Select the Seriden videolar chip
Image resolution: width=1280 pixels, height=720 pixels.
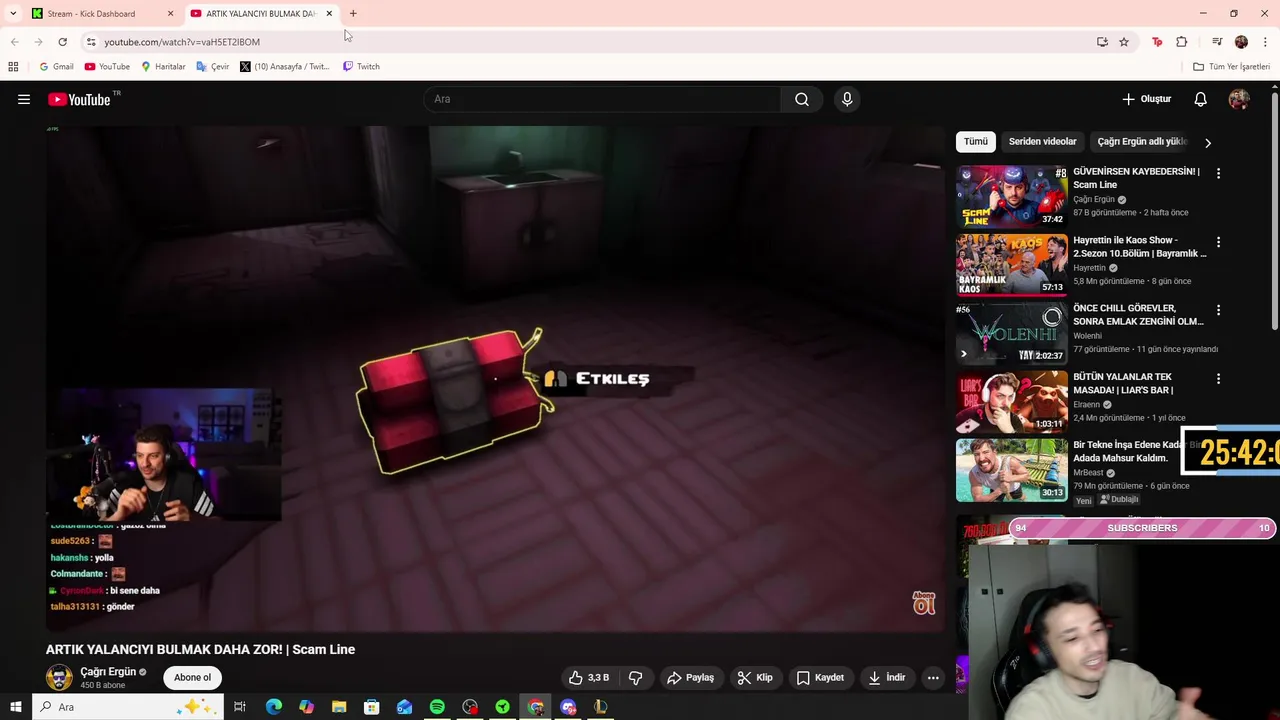click(x=1042, y=142)
